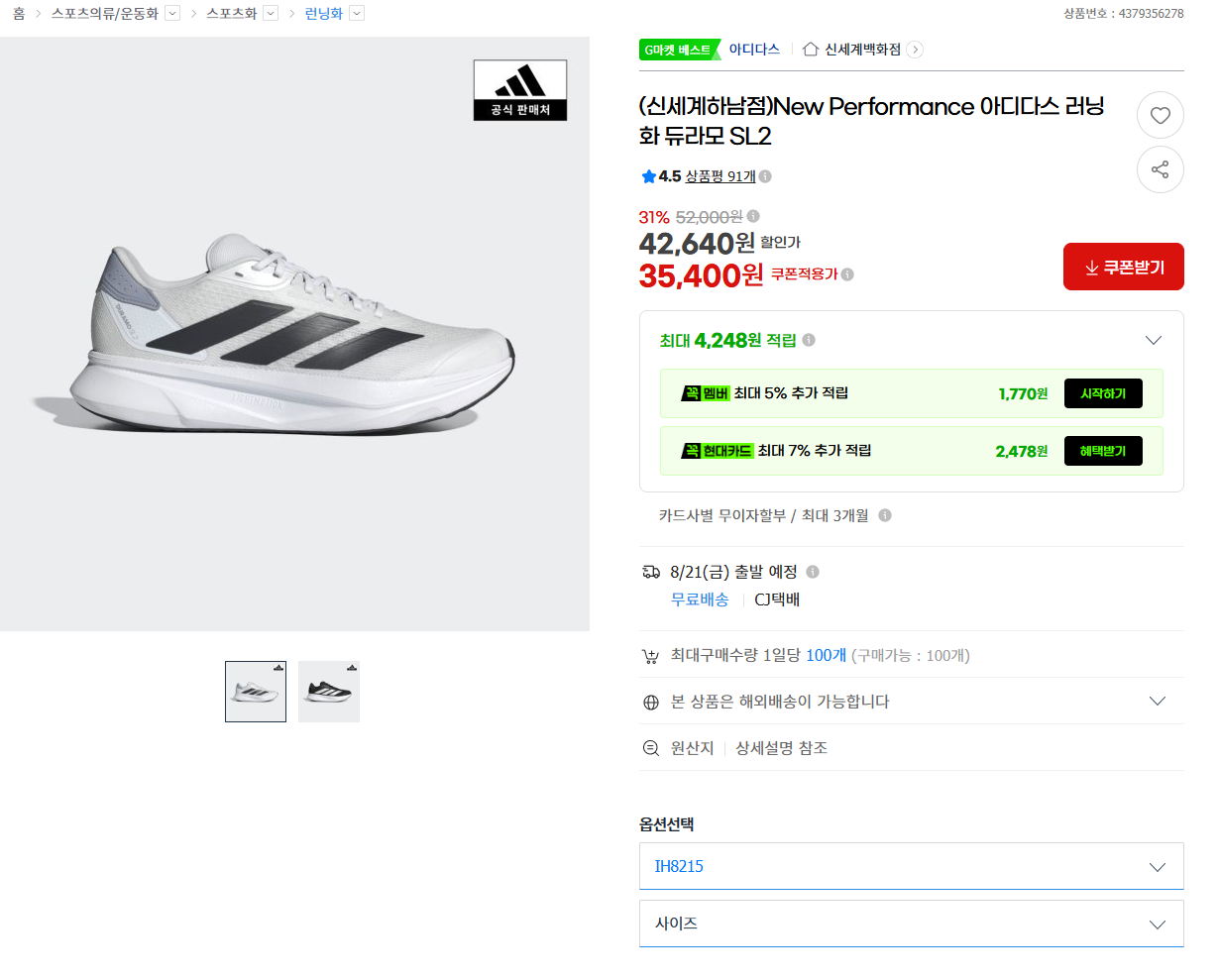Add product to wishlist with heart icon
Screen dimensions: 1218x980
(x=1160, y=116)
